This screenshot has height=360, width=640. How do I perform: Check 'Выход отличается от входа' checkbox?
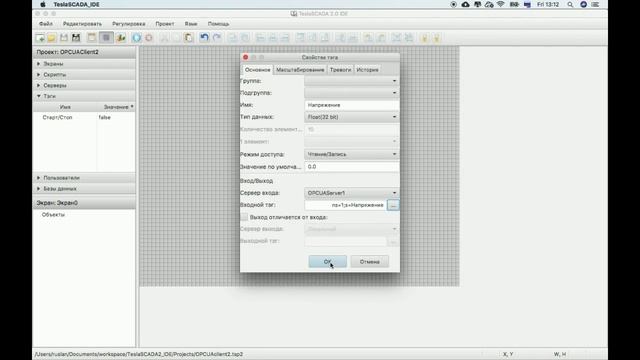(244, 217)
